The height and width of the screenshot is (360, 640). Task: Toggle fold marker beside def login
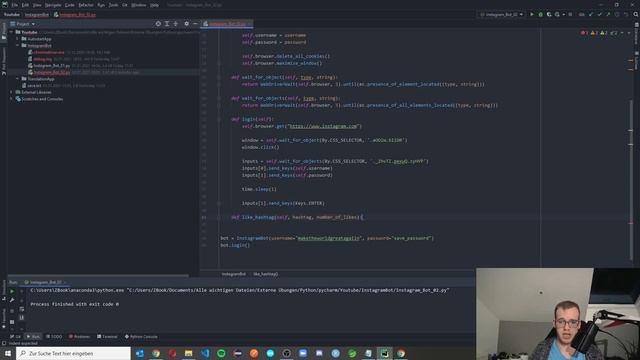click(x=219, y=119)
